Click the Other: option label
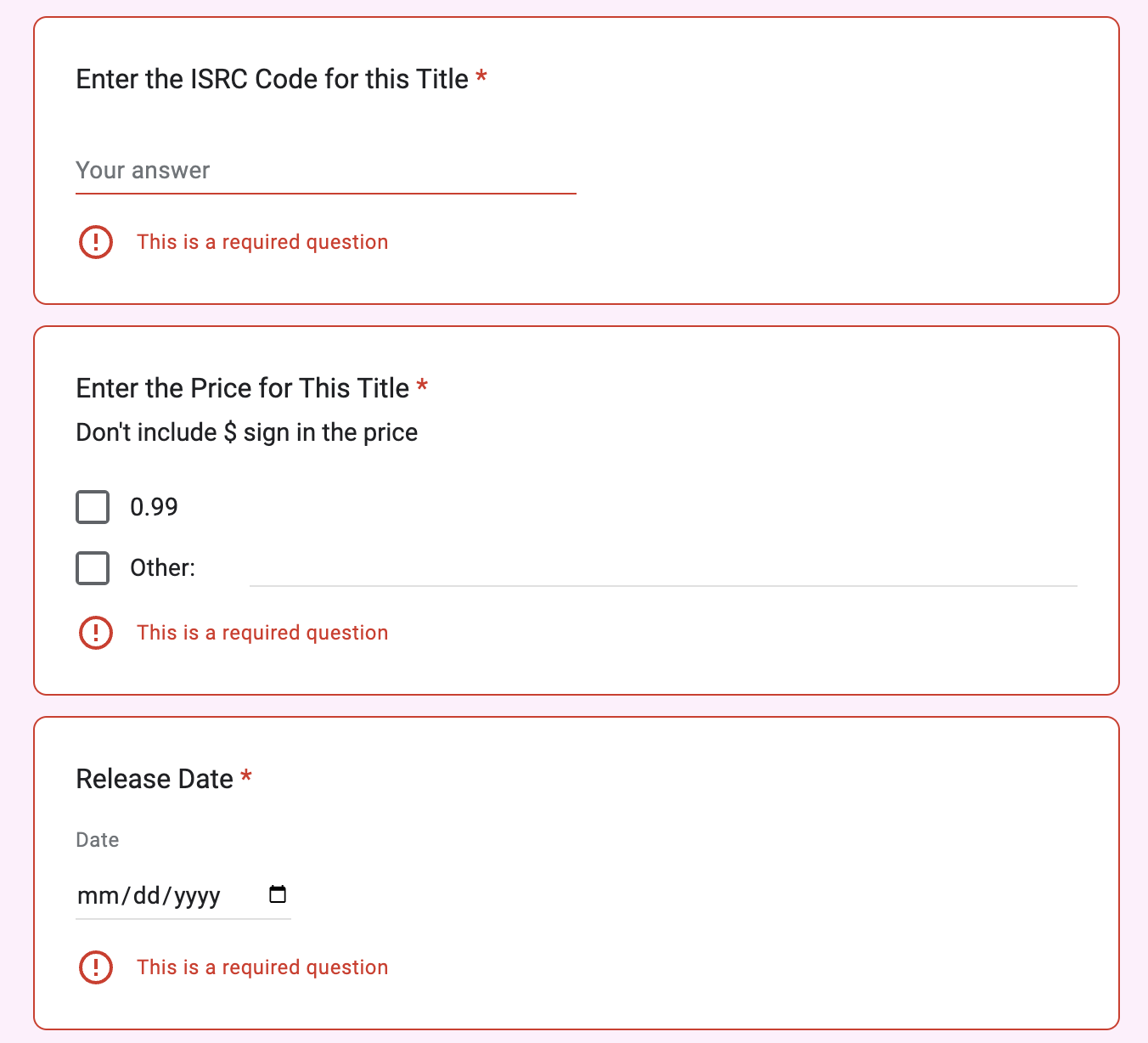This screenshot has width=1148, height=1043. pos(162,568)
